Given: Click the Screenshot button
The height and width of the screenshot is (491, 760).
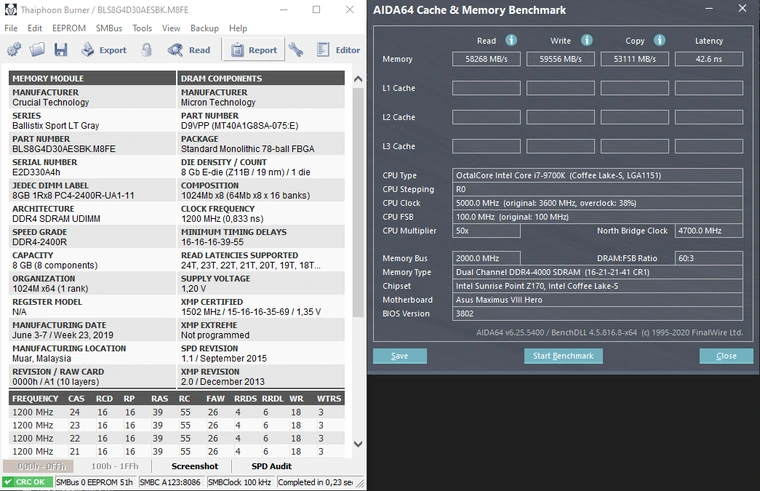Looking at the screenshot, I should [x=194, y=466].
